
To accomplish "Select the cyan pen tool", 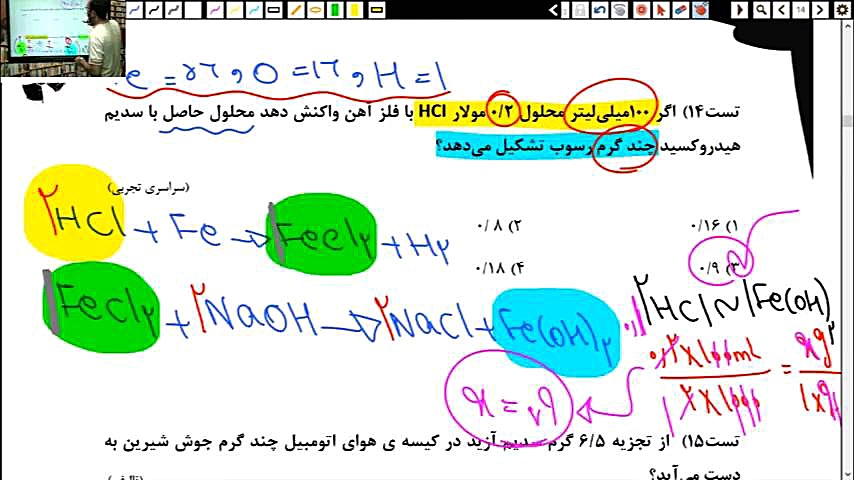I will click(x=254, y=10).
